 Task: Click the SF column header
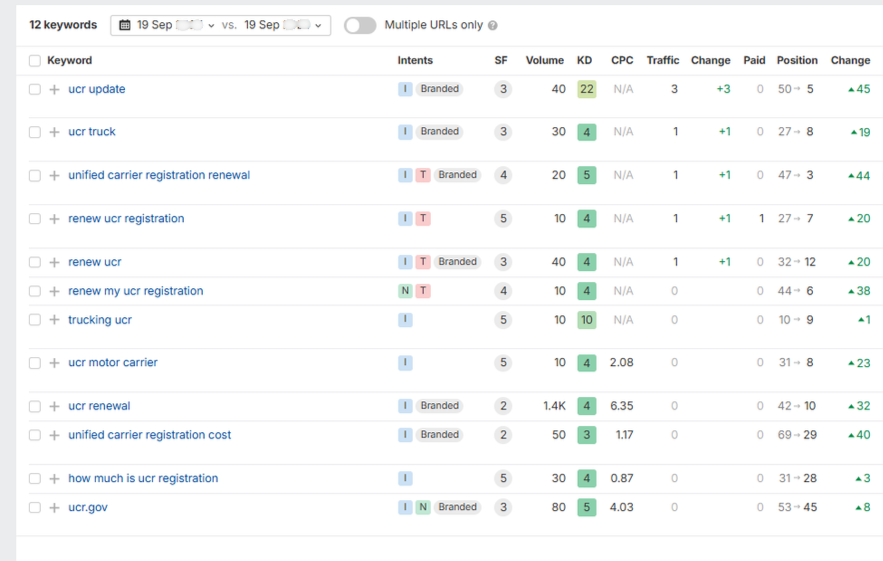pyautogui.click(x=501, y=60)
